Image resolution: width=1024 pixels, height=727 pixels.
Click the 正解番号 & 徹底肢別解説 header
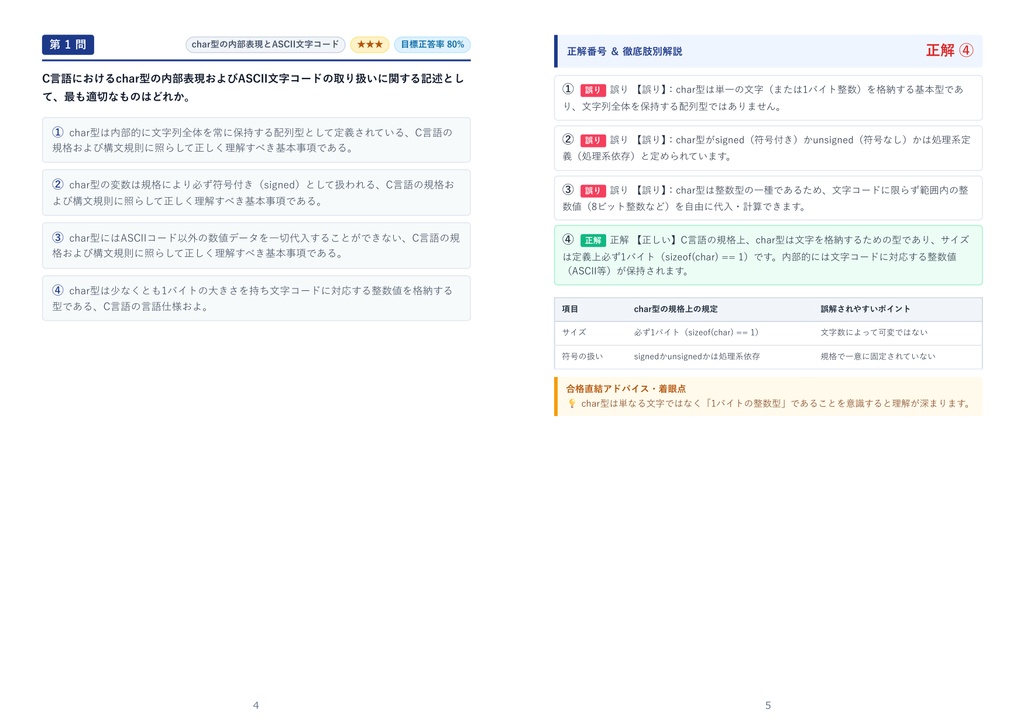[x=624, y=51]
